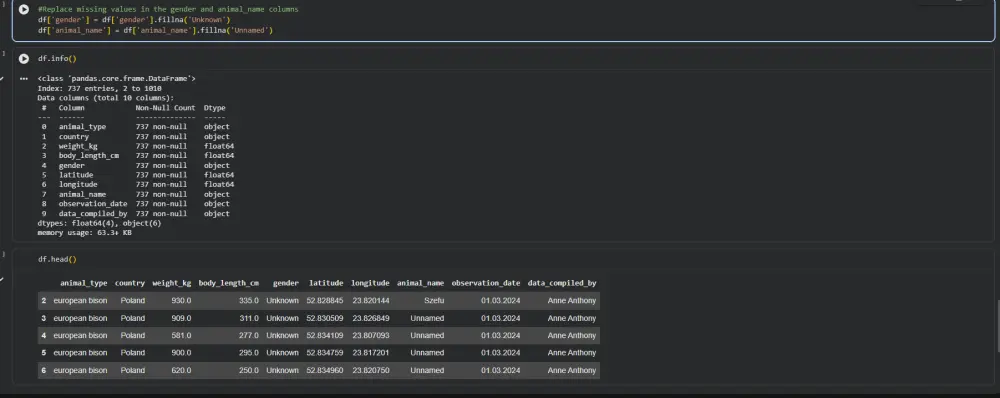Viewport: 1000px width, 398px height.
Task: Click the 'Index: 737 entries, 2 to 1010' line
Action: click(99, 88)
